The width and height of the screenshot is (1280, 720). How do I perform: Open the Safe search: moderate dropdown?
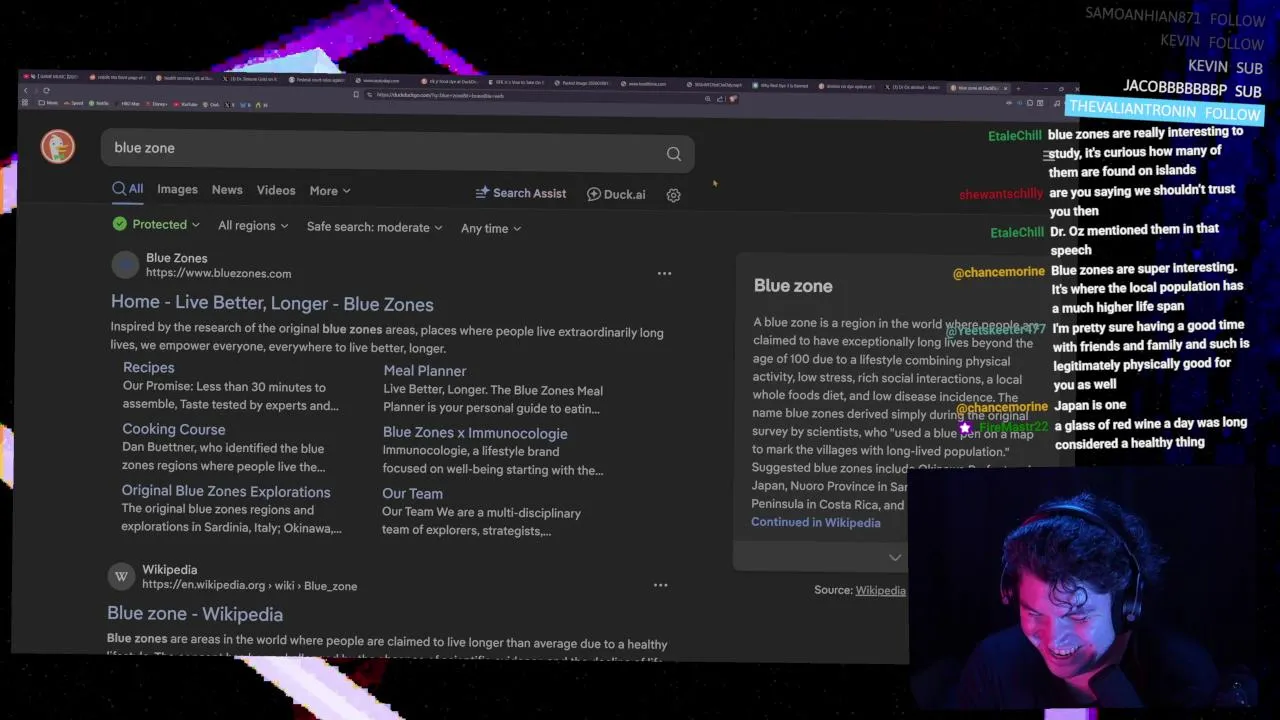click(374, 227)
